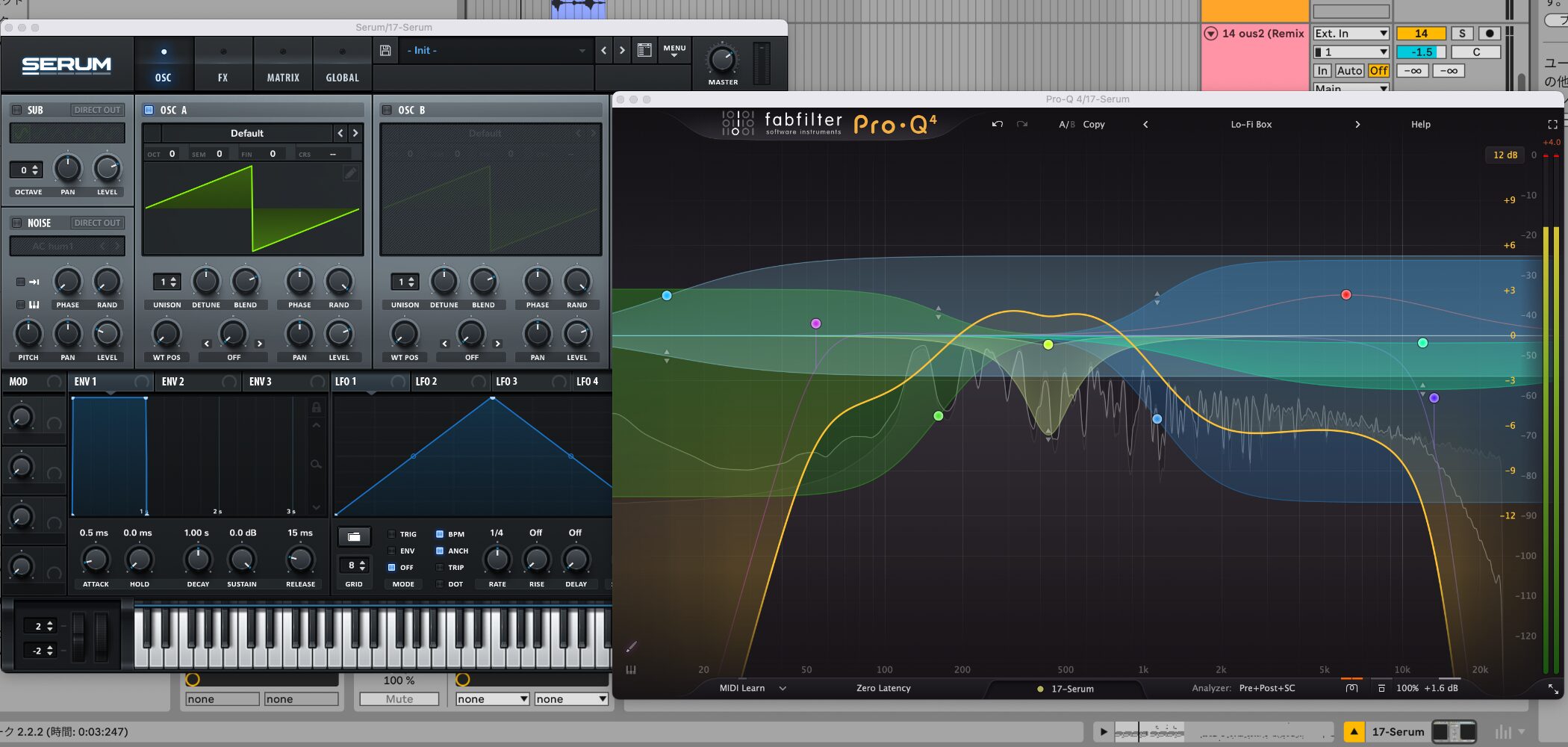Click the magenta EQ band node
The height and width of the screenshot is (747, 1568).
click(815, 323)
